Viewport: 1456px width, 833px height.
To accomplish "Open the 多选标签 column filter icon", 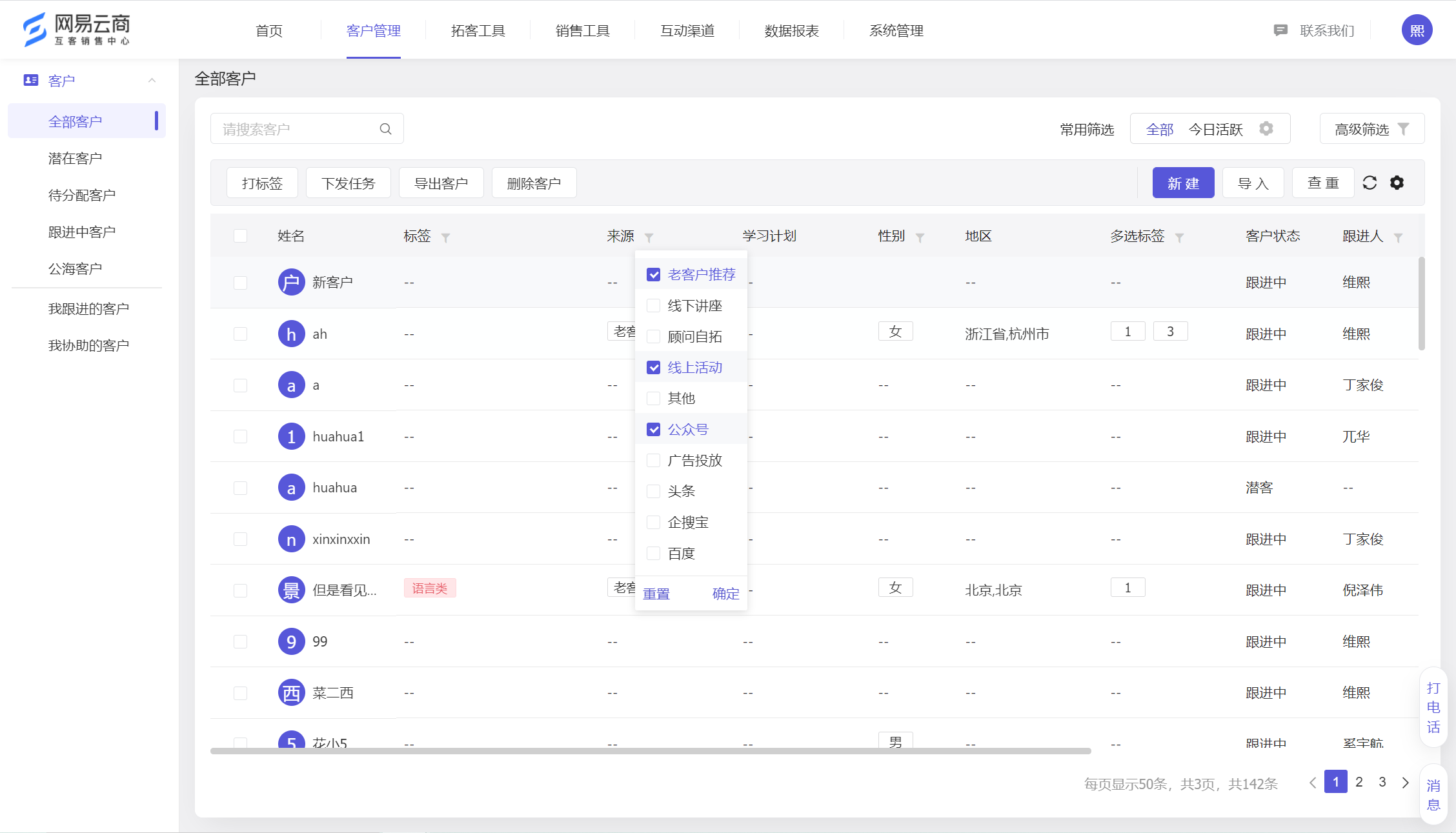I will pyautogui.click(x=1179, y=237).
